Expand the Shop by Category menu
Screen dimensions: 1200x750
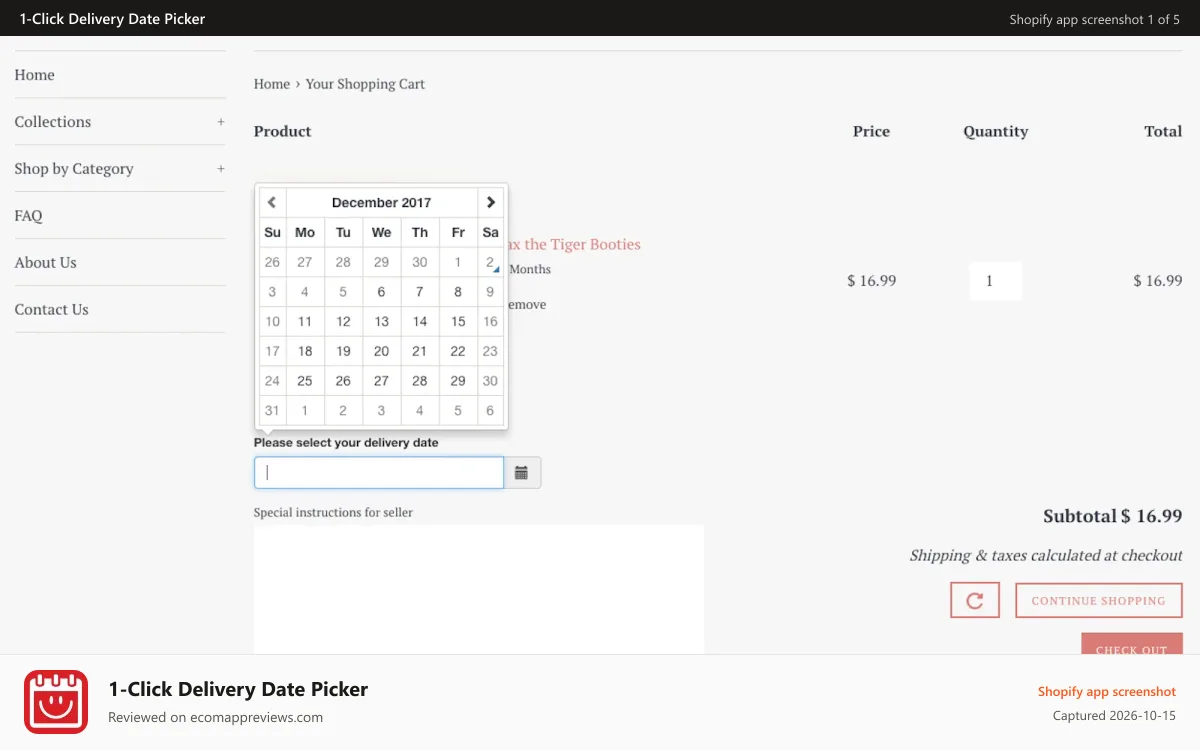(x=221, y=169)
